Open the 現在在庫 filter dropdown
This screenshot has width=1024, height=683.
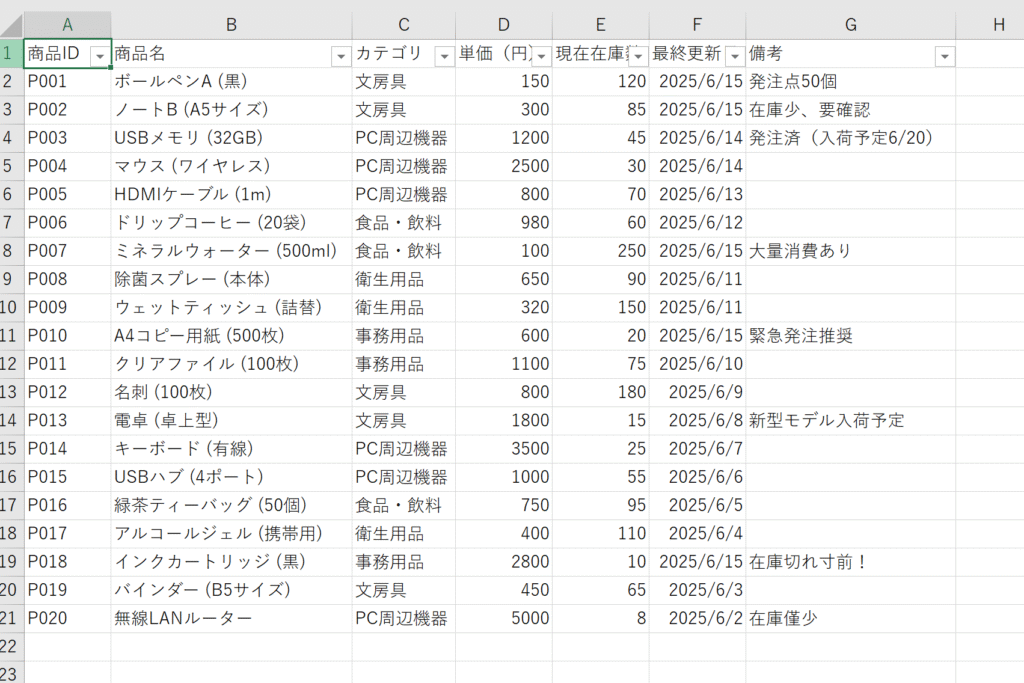[637, 56]
